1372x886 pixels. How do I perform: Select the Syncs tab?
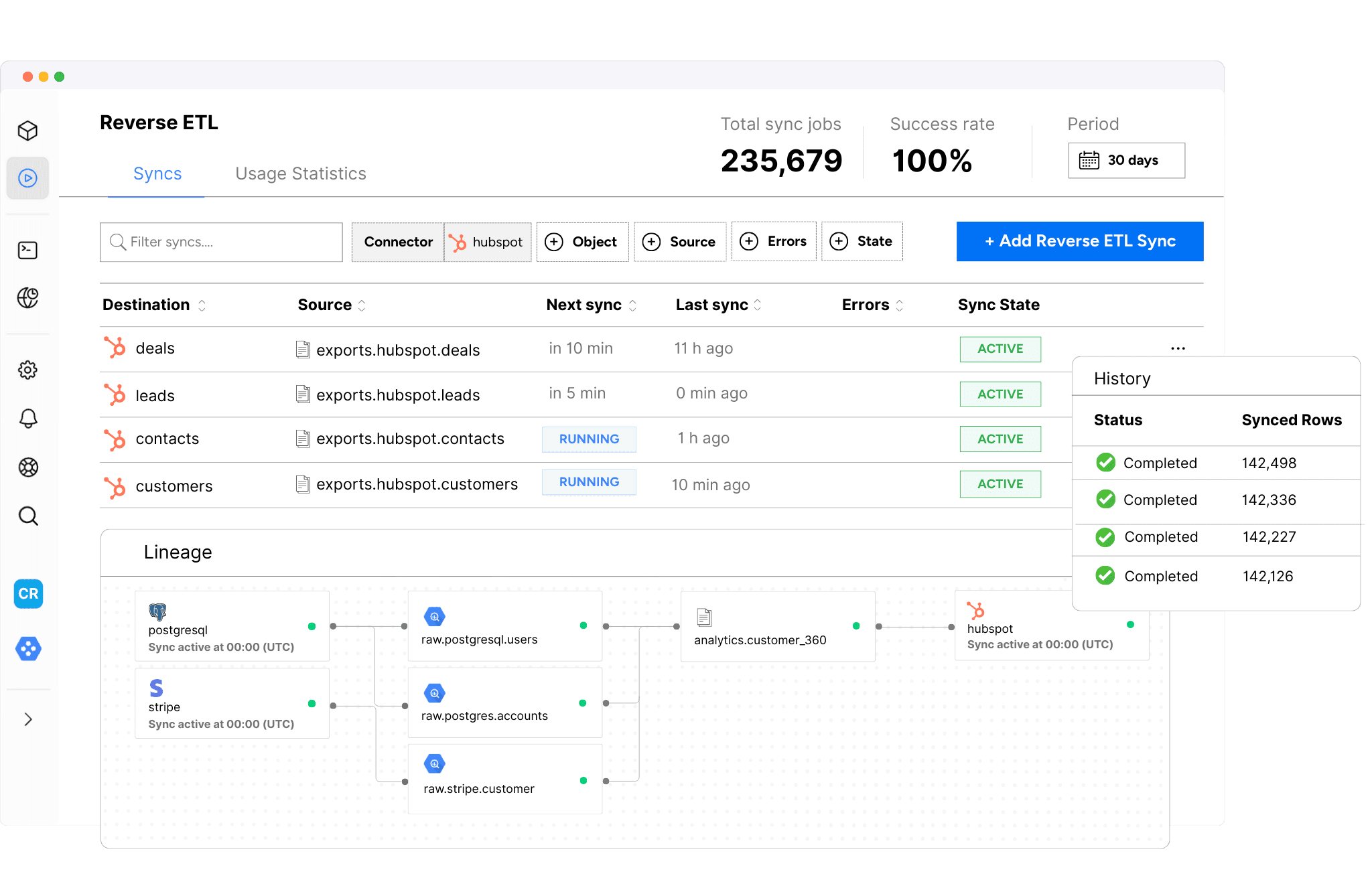157,174
